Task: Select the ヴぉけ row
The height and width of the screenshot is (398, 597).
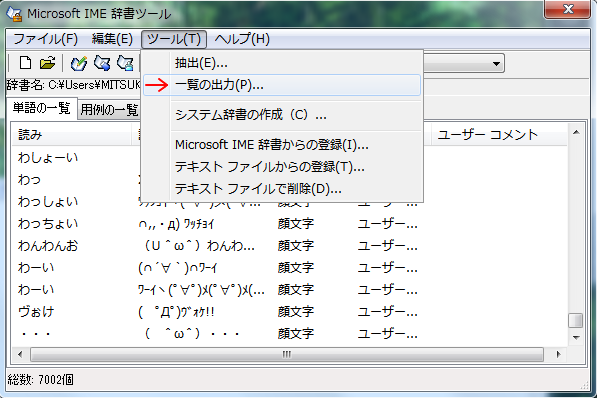Action: tap(289, 312)
